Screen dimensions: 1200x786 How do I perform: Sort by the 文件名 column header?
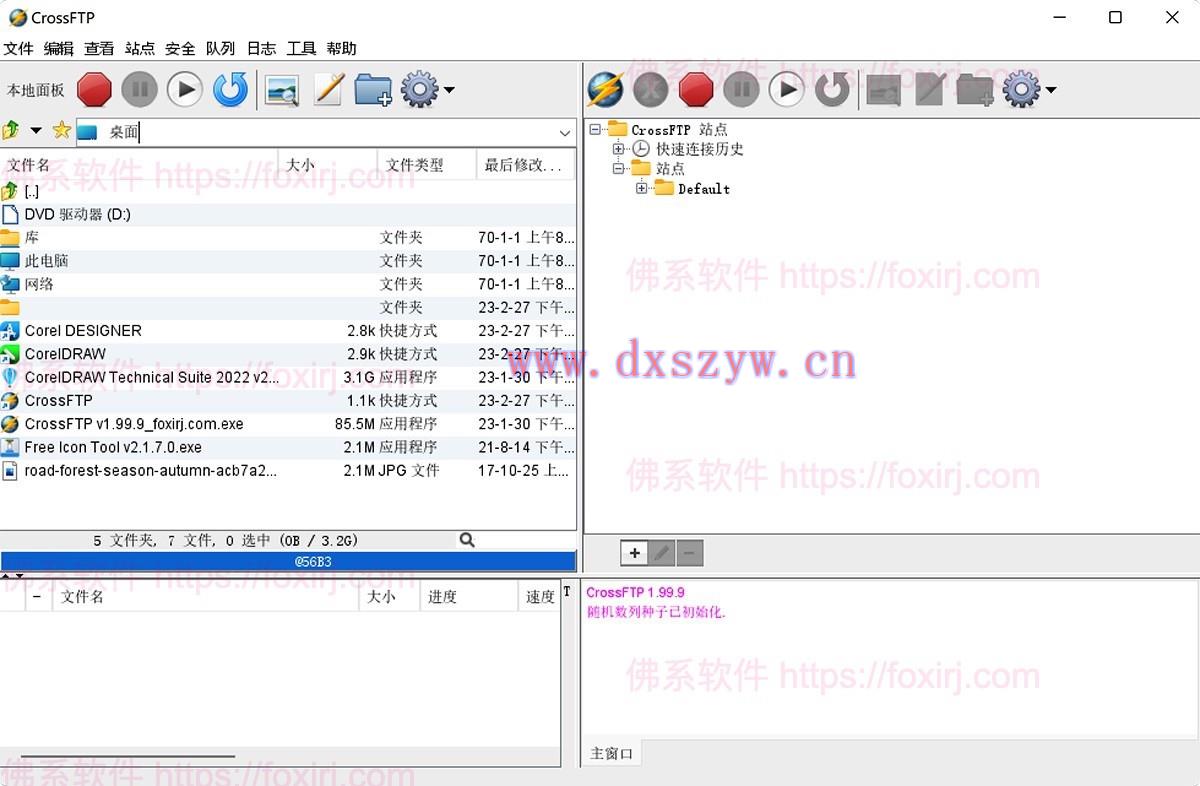tap(139, 165)
